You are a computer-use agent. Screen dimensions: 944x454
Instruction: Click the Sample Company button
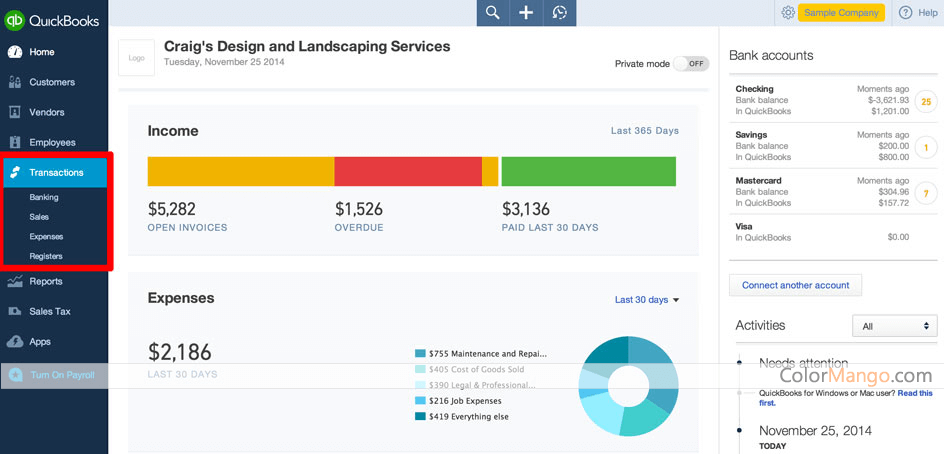841,13
